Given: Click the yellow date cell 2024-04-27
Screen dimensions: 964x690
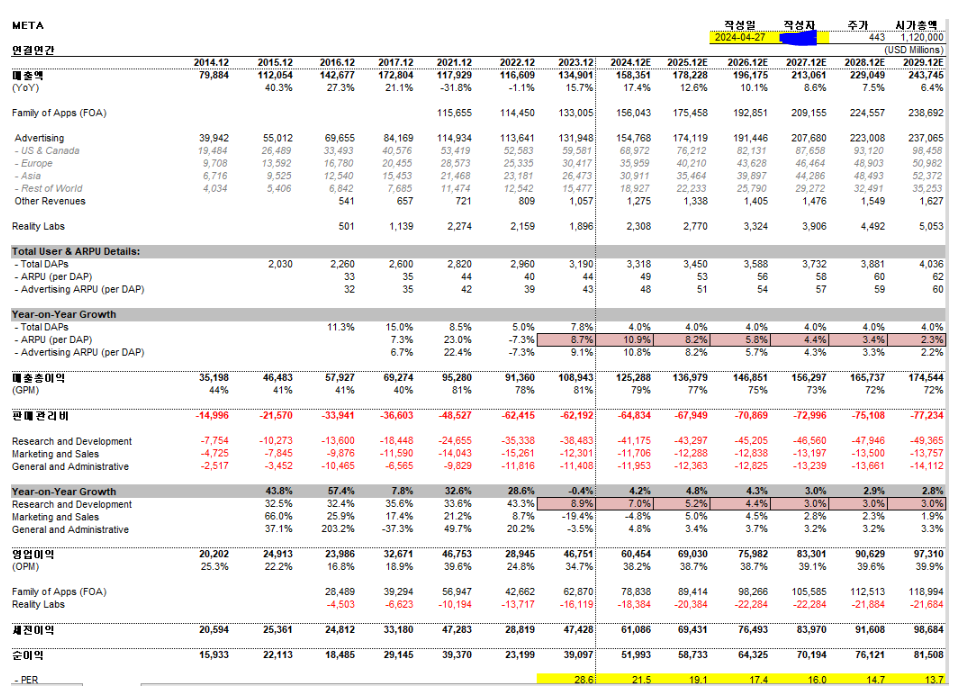Looking at the screenshot, I should click(x=740, y=38).
